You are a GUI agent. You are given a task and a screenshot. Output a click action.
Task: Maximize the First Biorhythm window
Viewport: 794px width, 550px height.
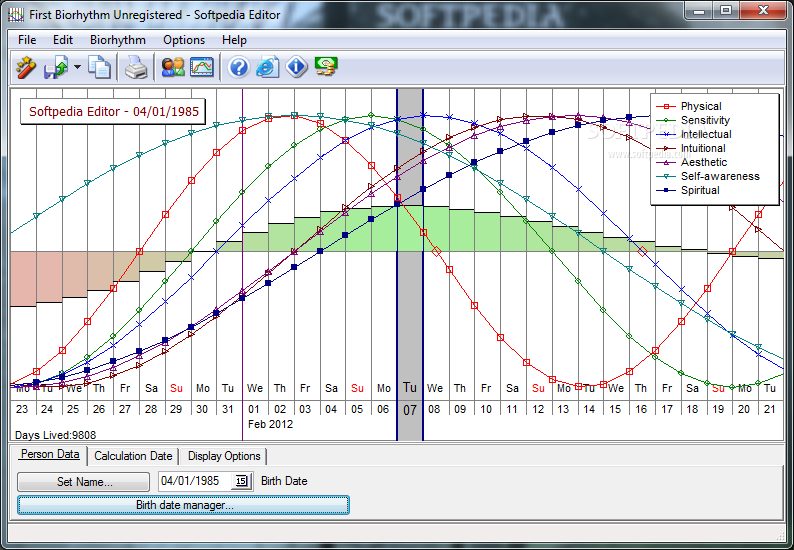coord(726,11)
